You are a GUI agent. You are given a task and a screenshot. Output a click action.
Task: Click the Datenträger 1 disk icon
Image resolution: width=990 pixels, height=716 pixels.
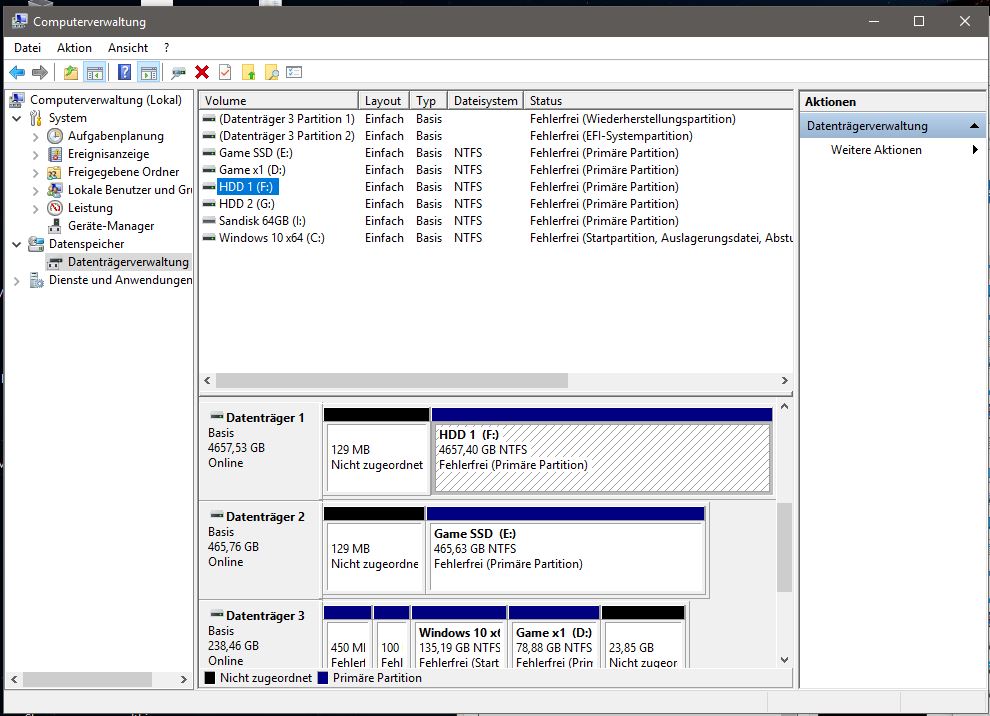[217, 417]
